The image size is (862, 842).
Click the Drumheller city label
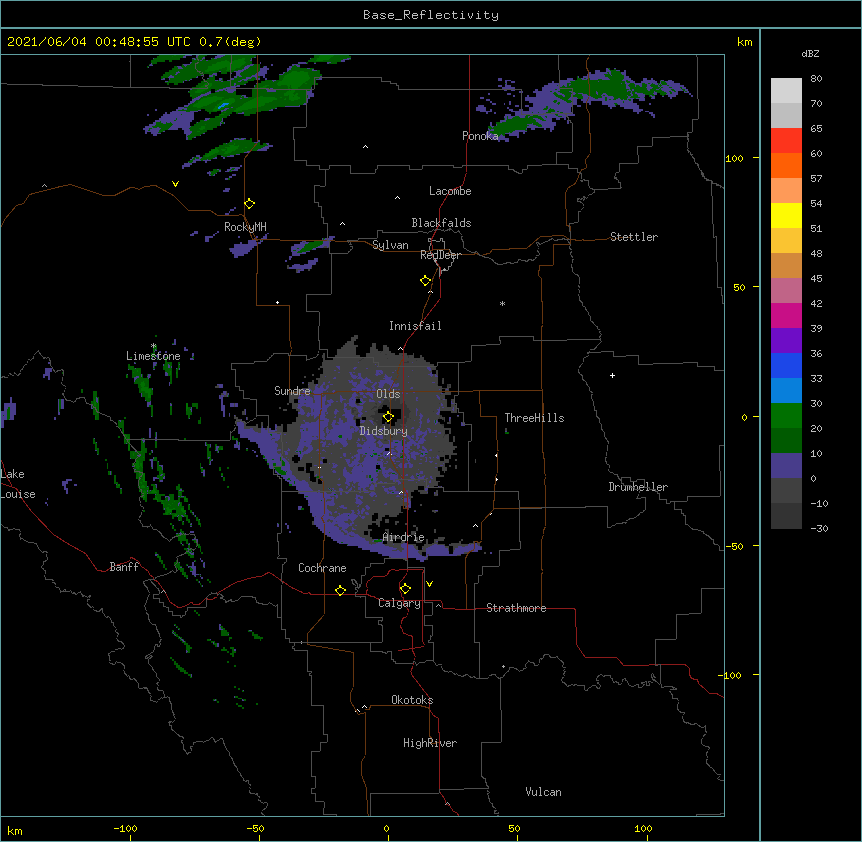click(638, 487)
